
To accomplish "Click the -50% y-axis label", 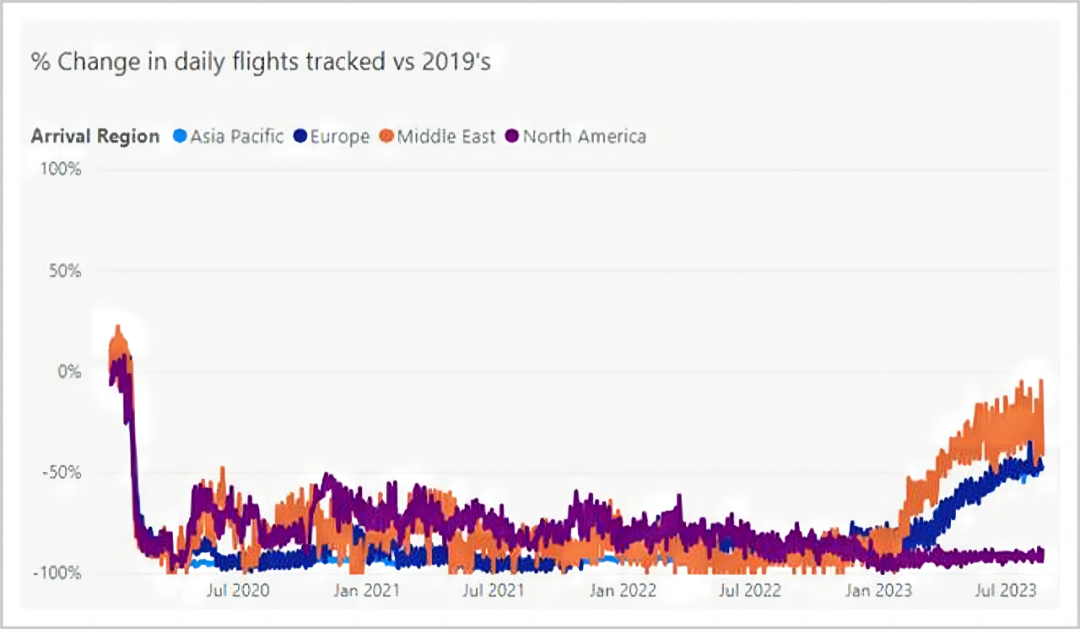I will (x=62, y=472).
